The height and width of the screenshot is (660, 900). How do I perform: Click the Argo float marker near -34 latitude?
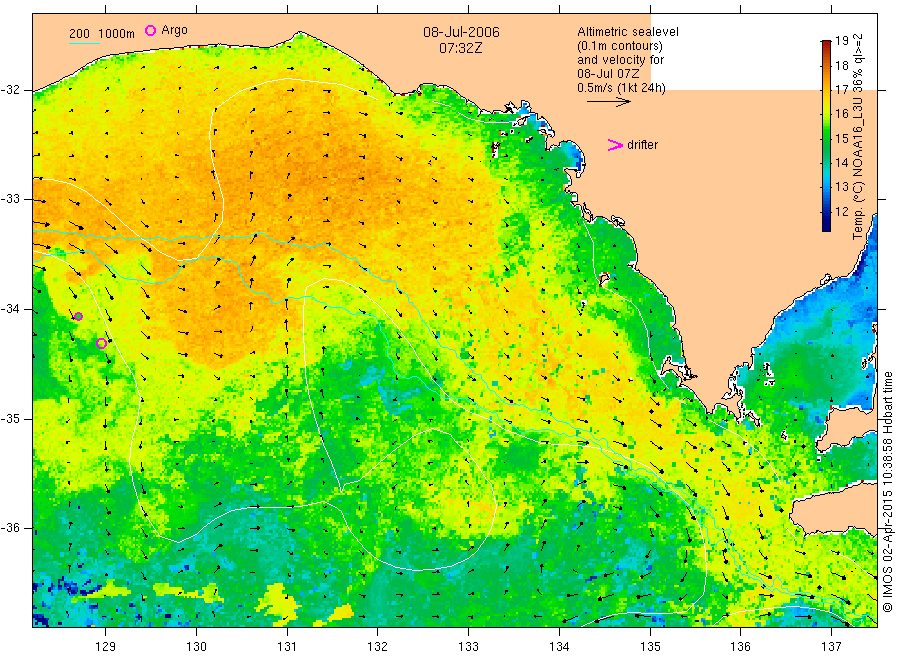(x=79, y=316)
